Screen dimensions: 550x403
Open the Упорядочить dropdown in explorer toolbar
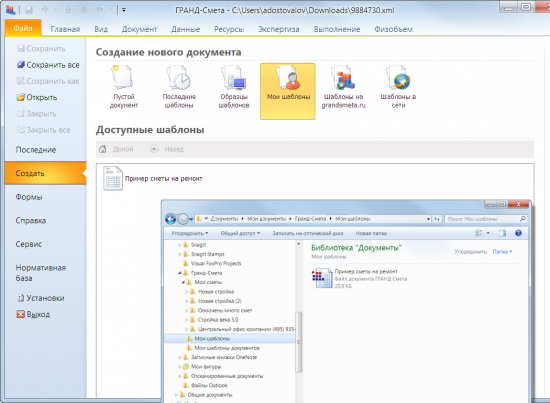pyautogui.click(x=189, y=233)
